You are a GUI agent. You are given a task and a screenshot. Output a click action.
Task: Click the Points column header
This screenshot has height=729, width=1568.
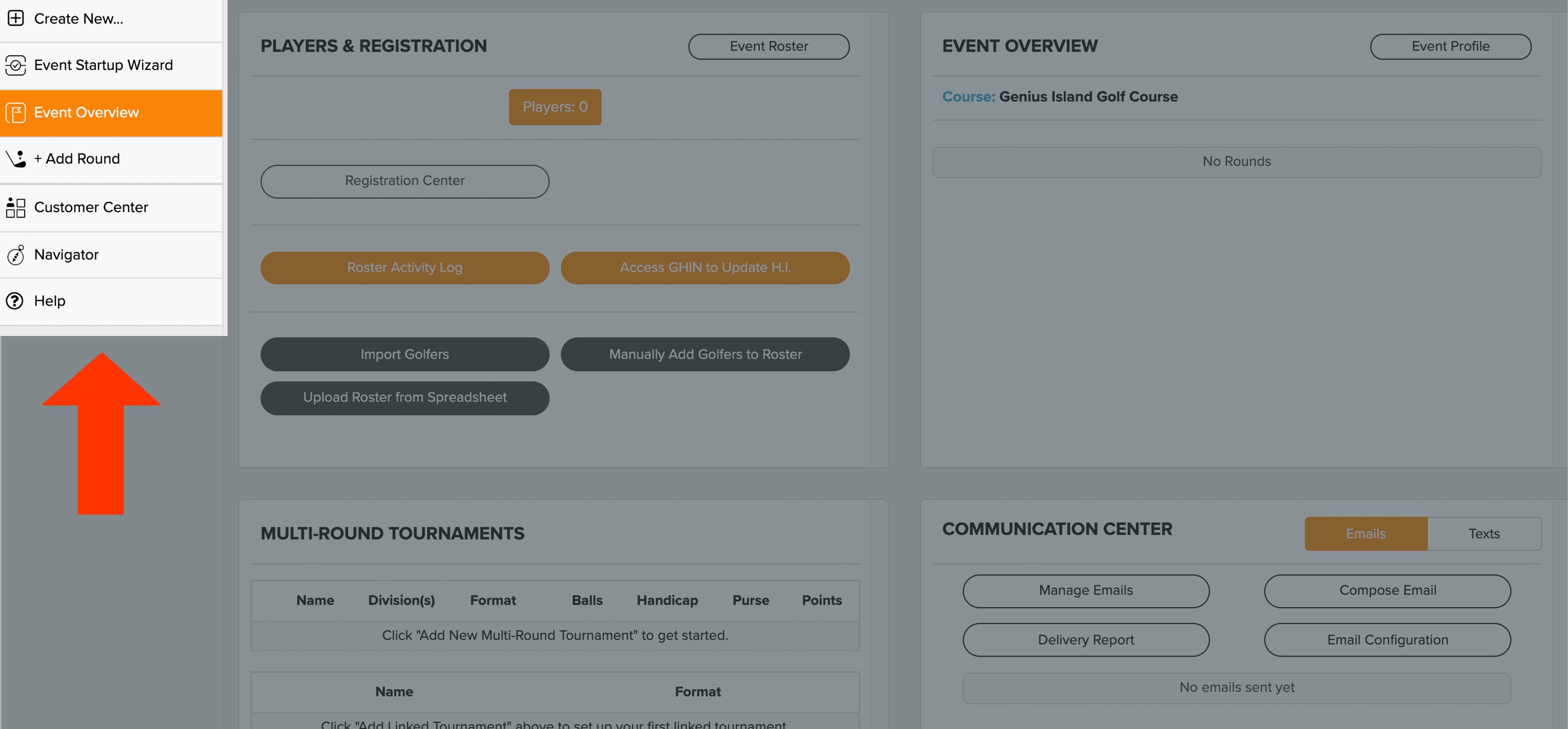[822, 600]
